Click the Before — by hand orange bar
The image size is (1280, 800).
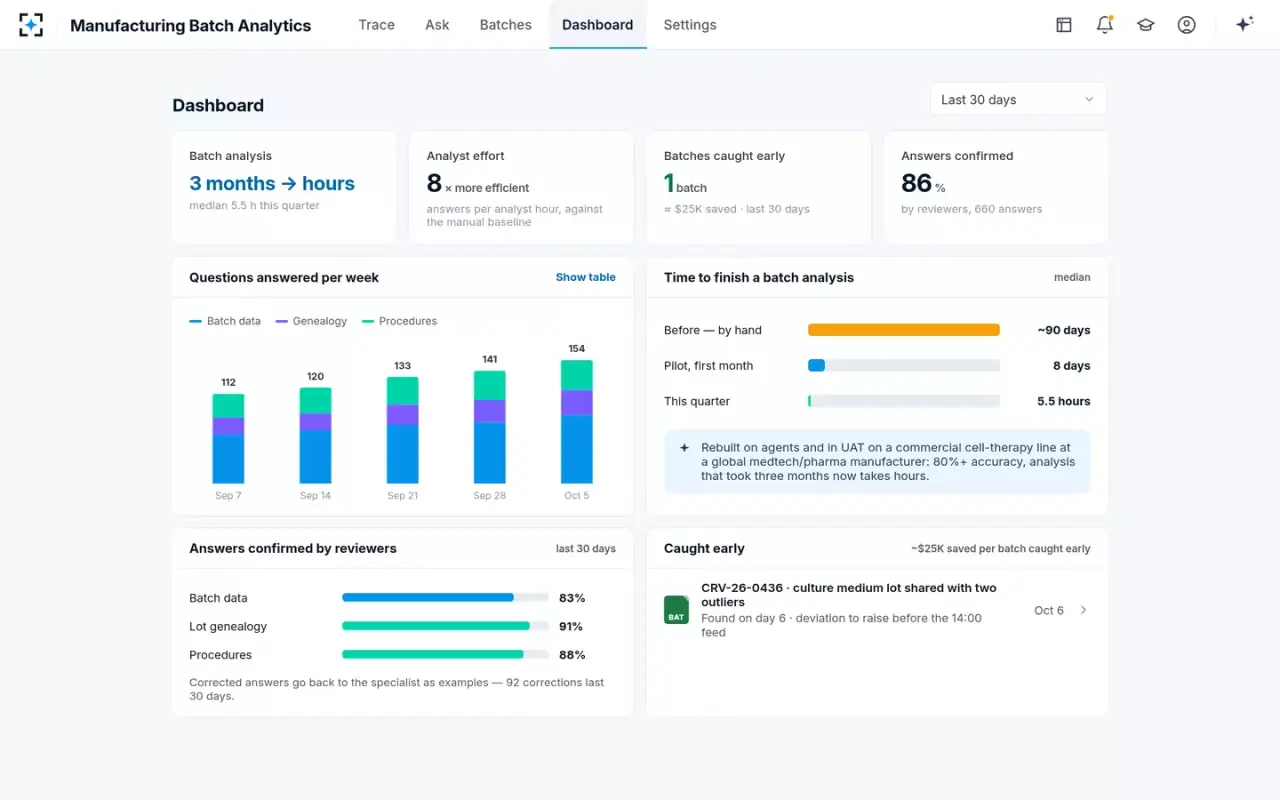coord(904,330)
